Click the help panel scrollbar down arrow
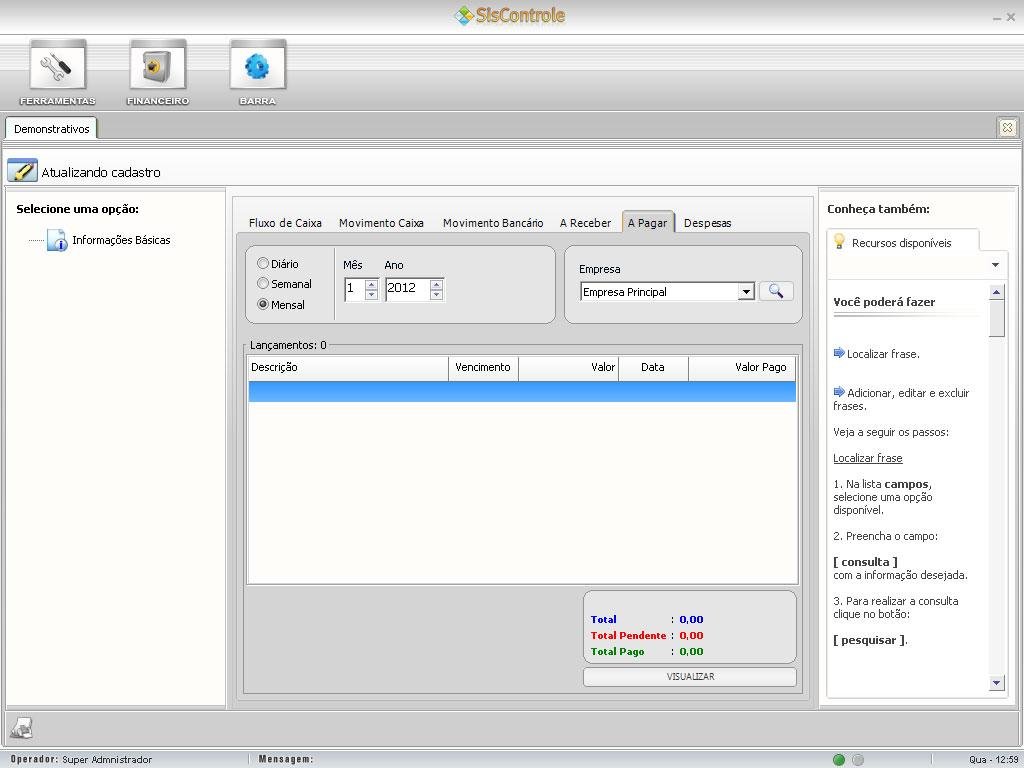The width and height of the screenshot is (1024, 768). pos(996,683)
